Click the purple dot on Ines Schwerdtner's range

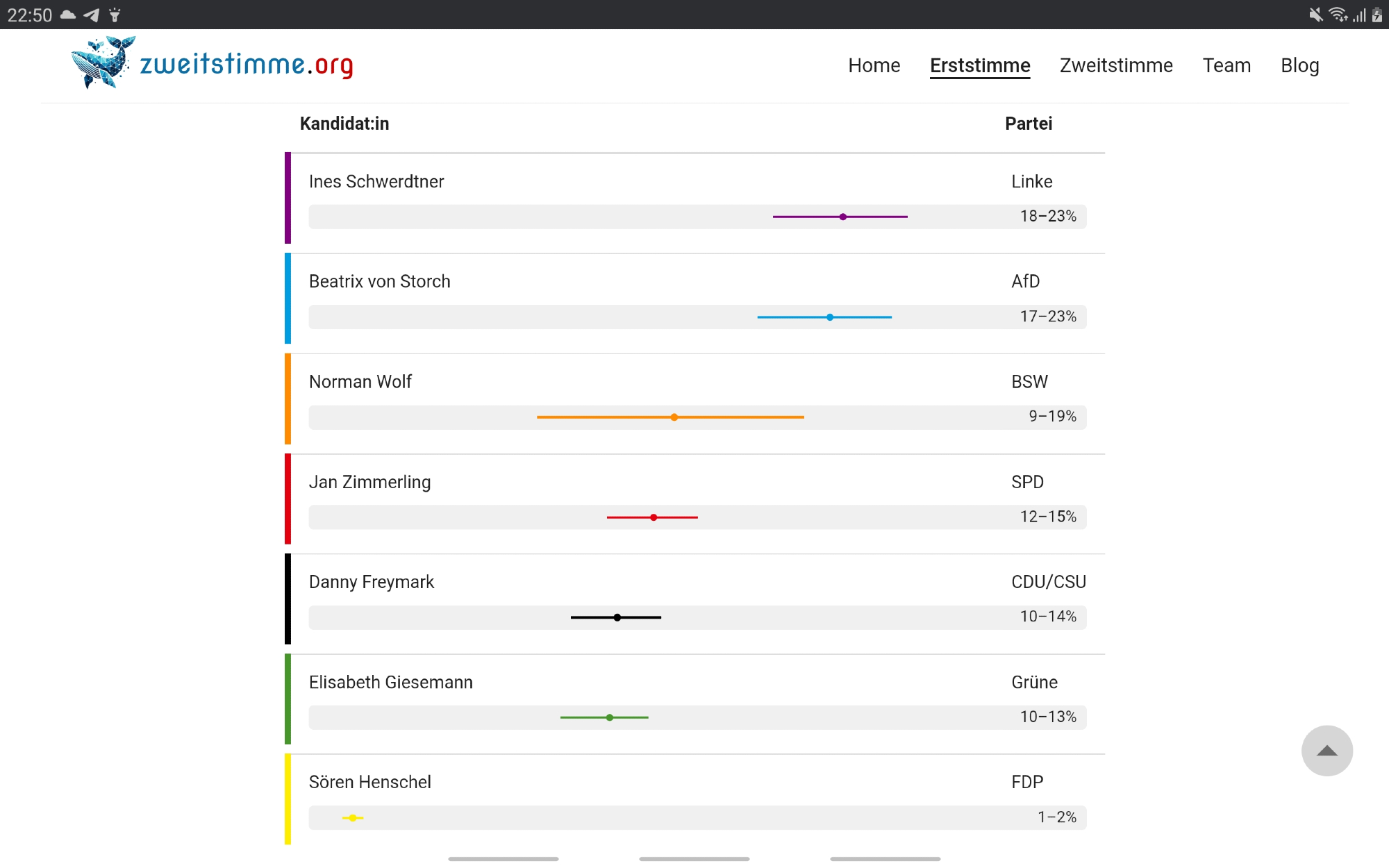(x=842, y=217)
